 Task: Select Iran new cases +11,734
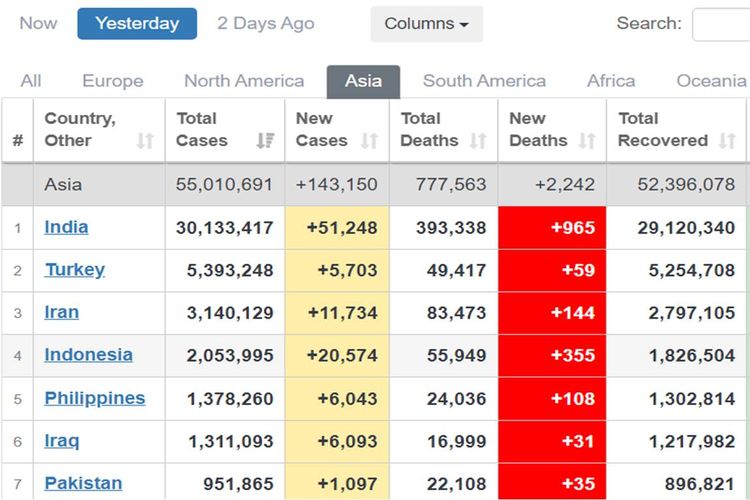tap(342, 313)
